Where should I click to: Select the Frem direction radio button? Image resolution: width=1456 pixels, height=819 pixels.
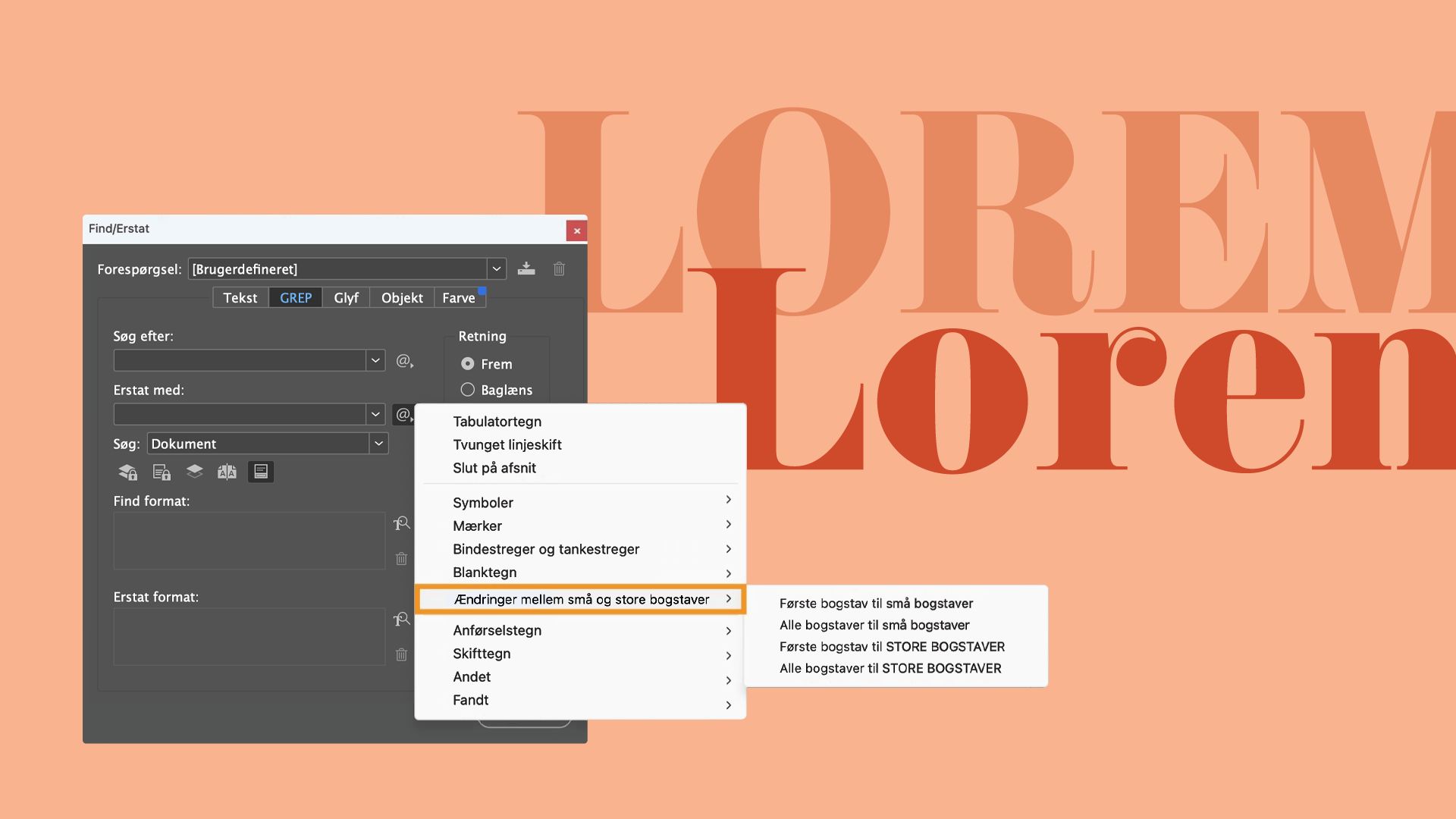468,364
